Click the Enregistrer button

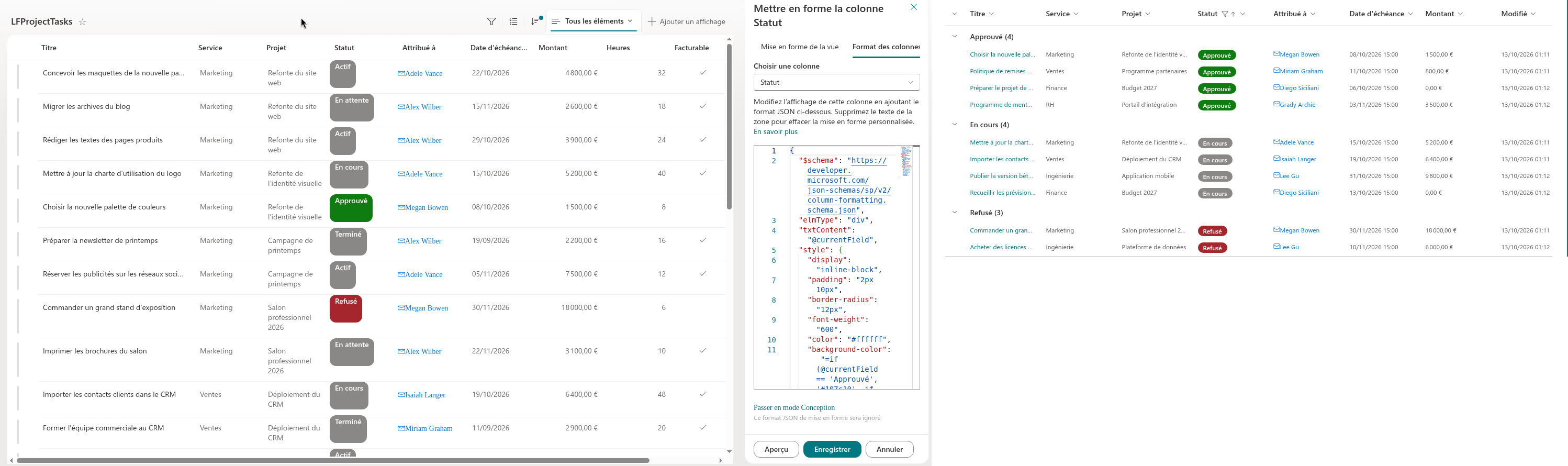point(832,450)
